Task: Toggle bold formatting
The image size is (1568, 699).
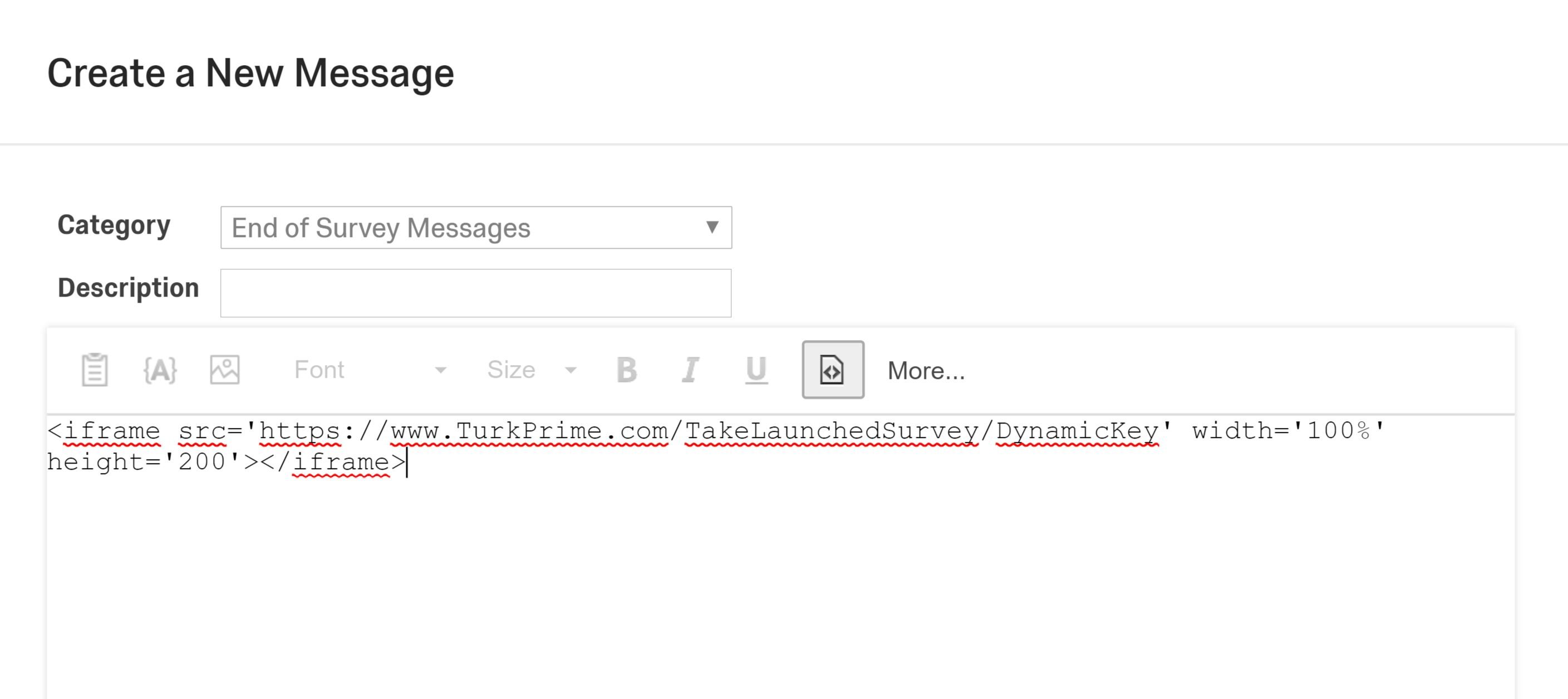Action: [626, 370]
